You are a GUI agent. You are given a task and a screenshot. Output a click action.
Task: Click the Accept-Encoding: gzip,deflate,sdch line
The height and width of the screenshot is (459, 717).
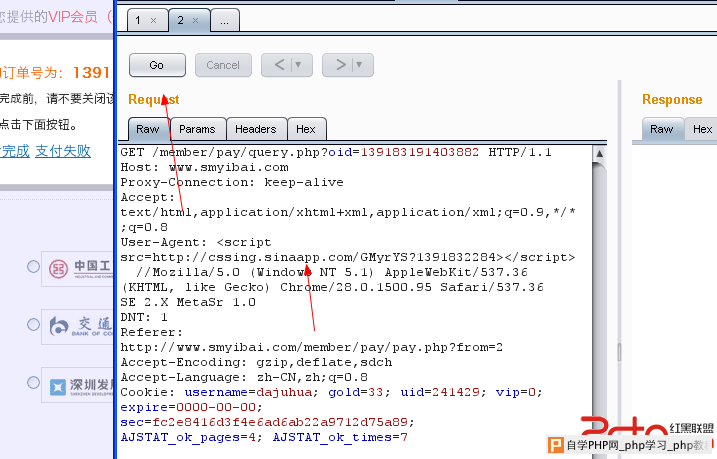pyautogui.click(x=256, y=363)
